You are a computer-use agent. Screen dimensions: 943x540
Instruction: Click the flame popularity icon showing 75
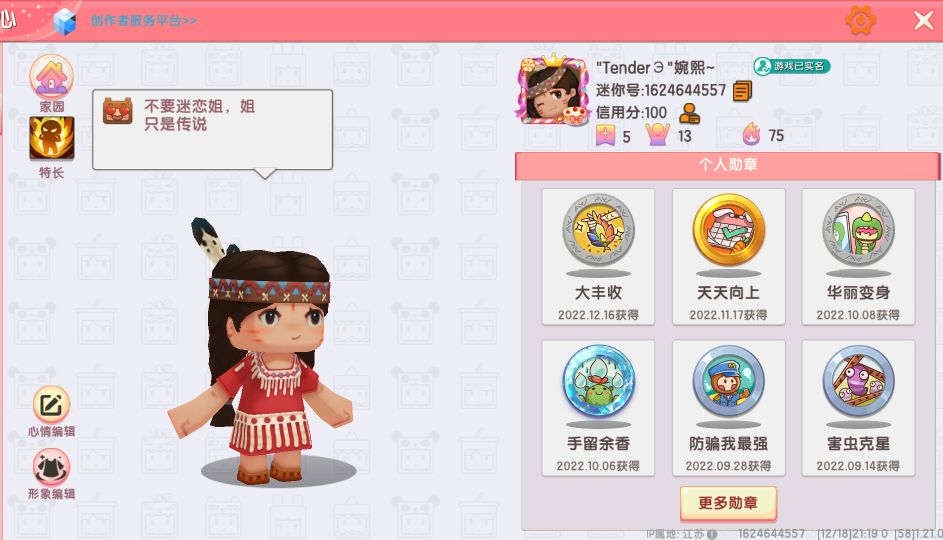coord(751,135)
